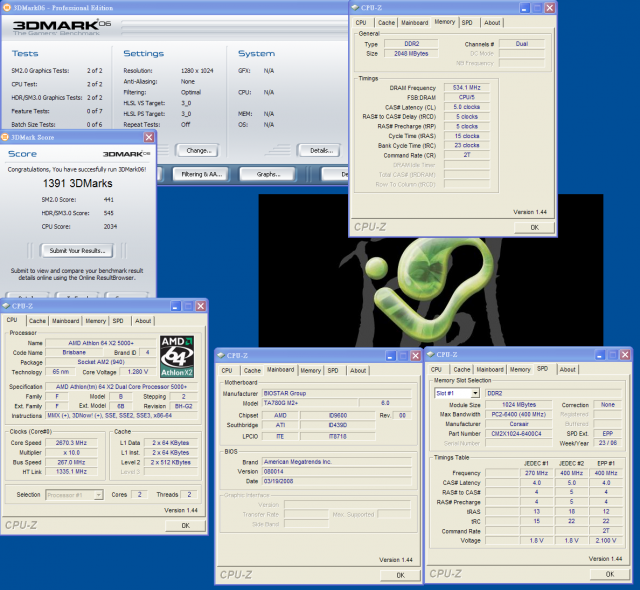Screen dimensions: 640x590
Task: Click the CPU-Z Mainboard window title icon
Action: point(221,355)
